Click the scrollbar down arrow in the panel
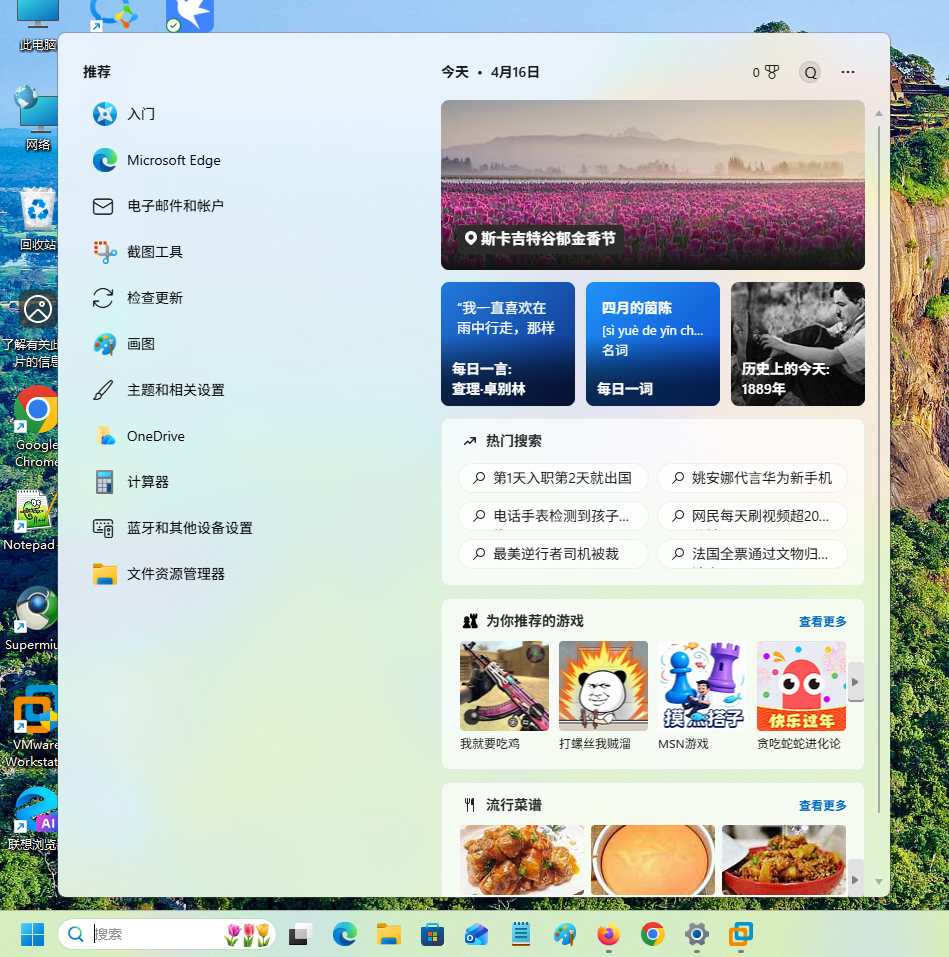This screenshot has width=949, height=957. pyautogui.click(x=879, y=882)
